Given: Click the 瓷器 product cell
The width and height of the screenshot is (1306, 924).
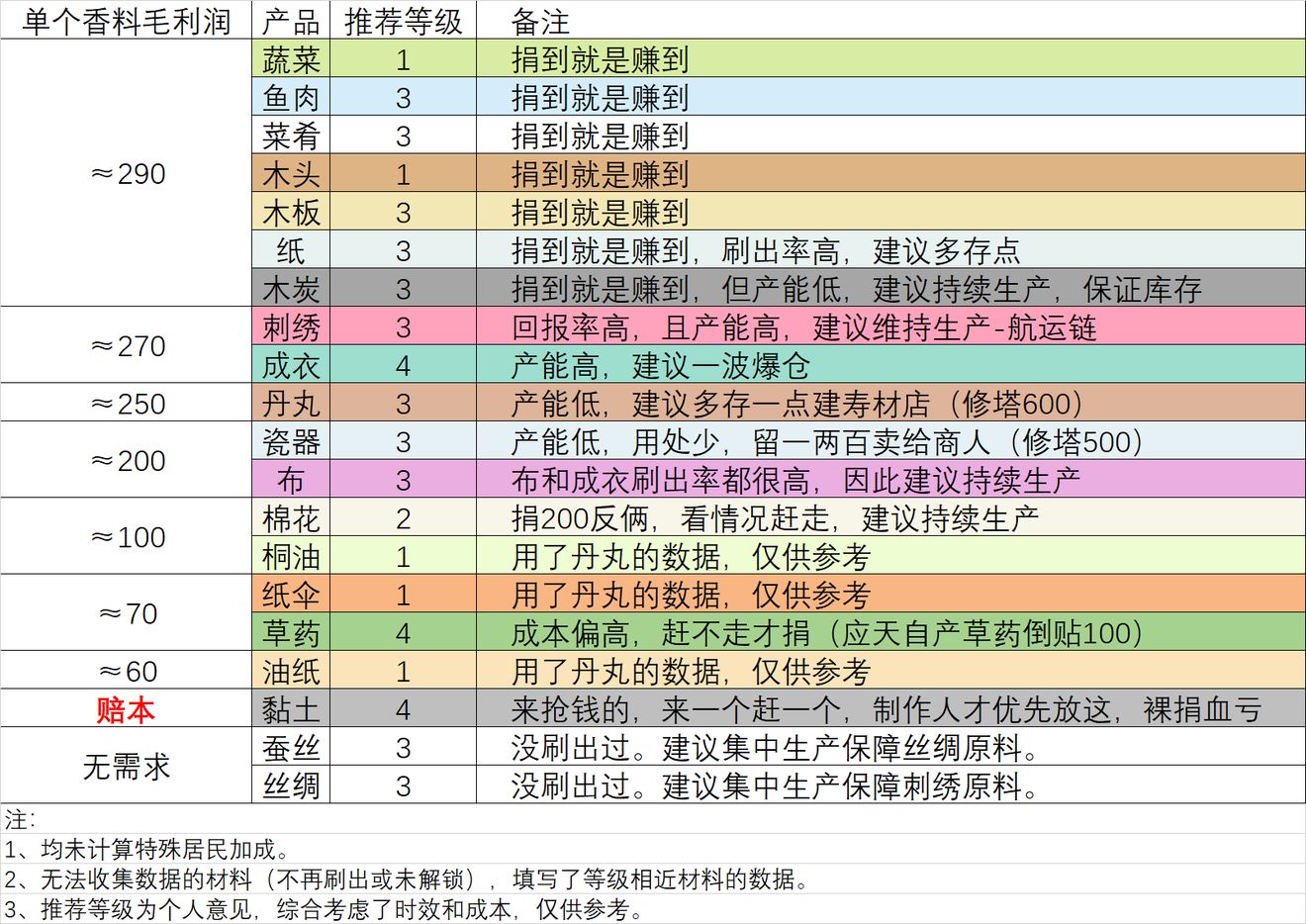Looking at the screenshot, I should coord(291,441).
